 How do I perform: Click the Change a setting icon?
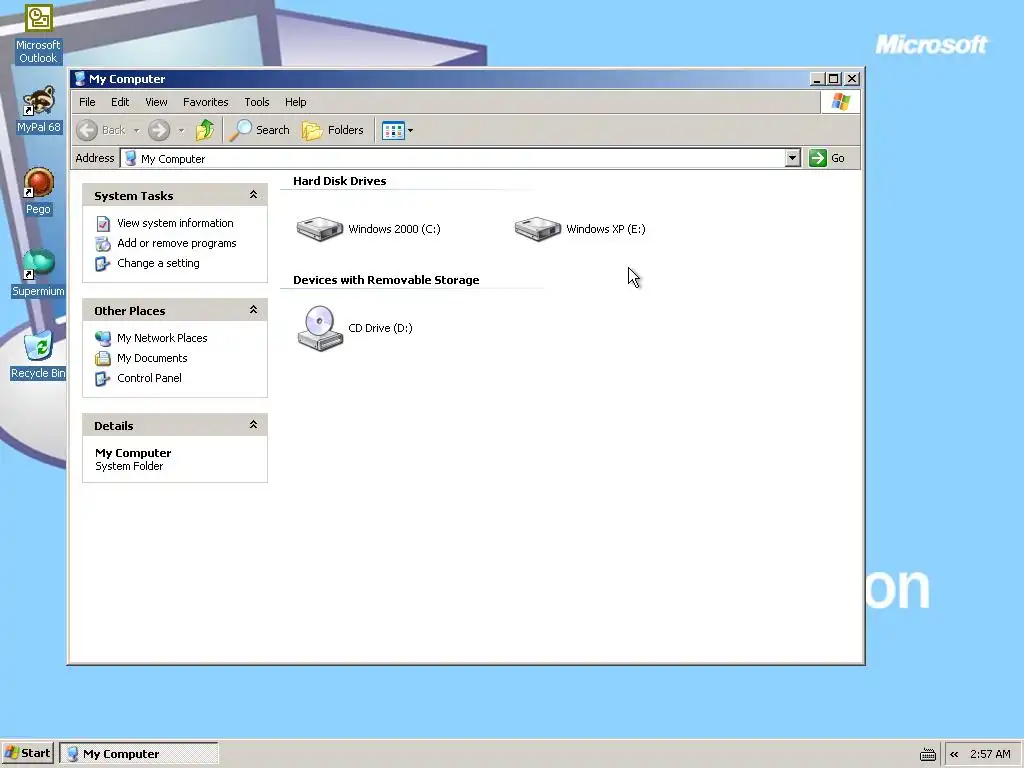[103, 264]
